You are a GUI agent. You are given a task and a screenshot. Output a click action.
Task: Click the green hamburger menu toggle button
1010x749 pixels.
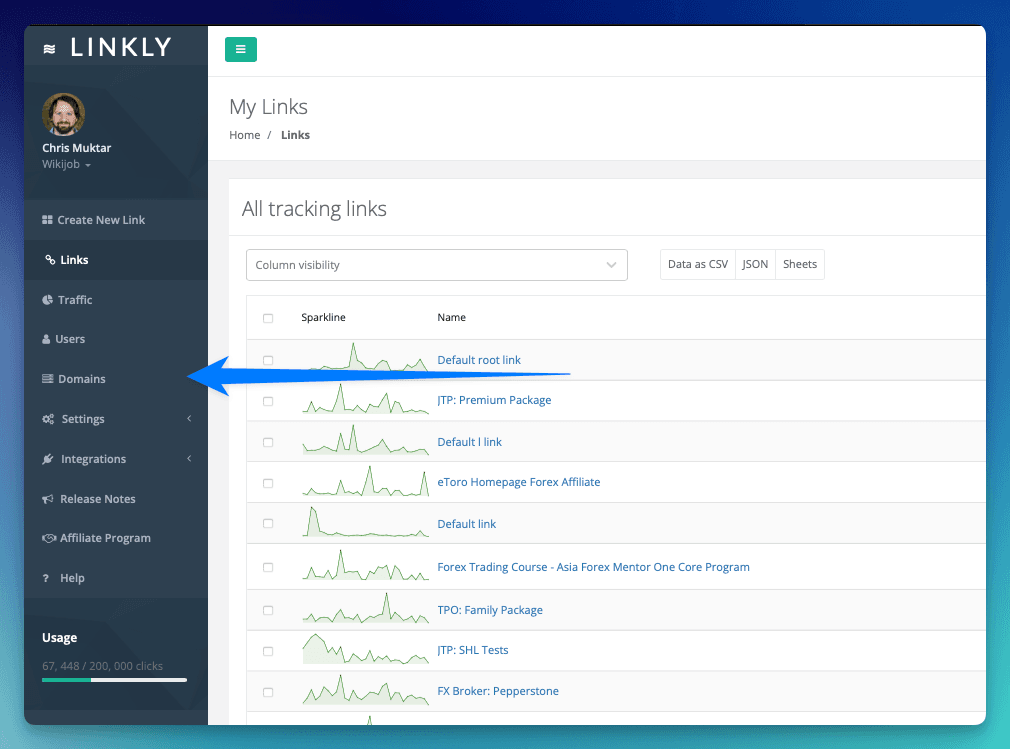[x=241, y=49]
